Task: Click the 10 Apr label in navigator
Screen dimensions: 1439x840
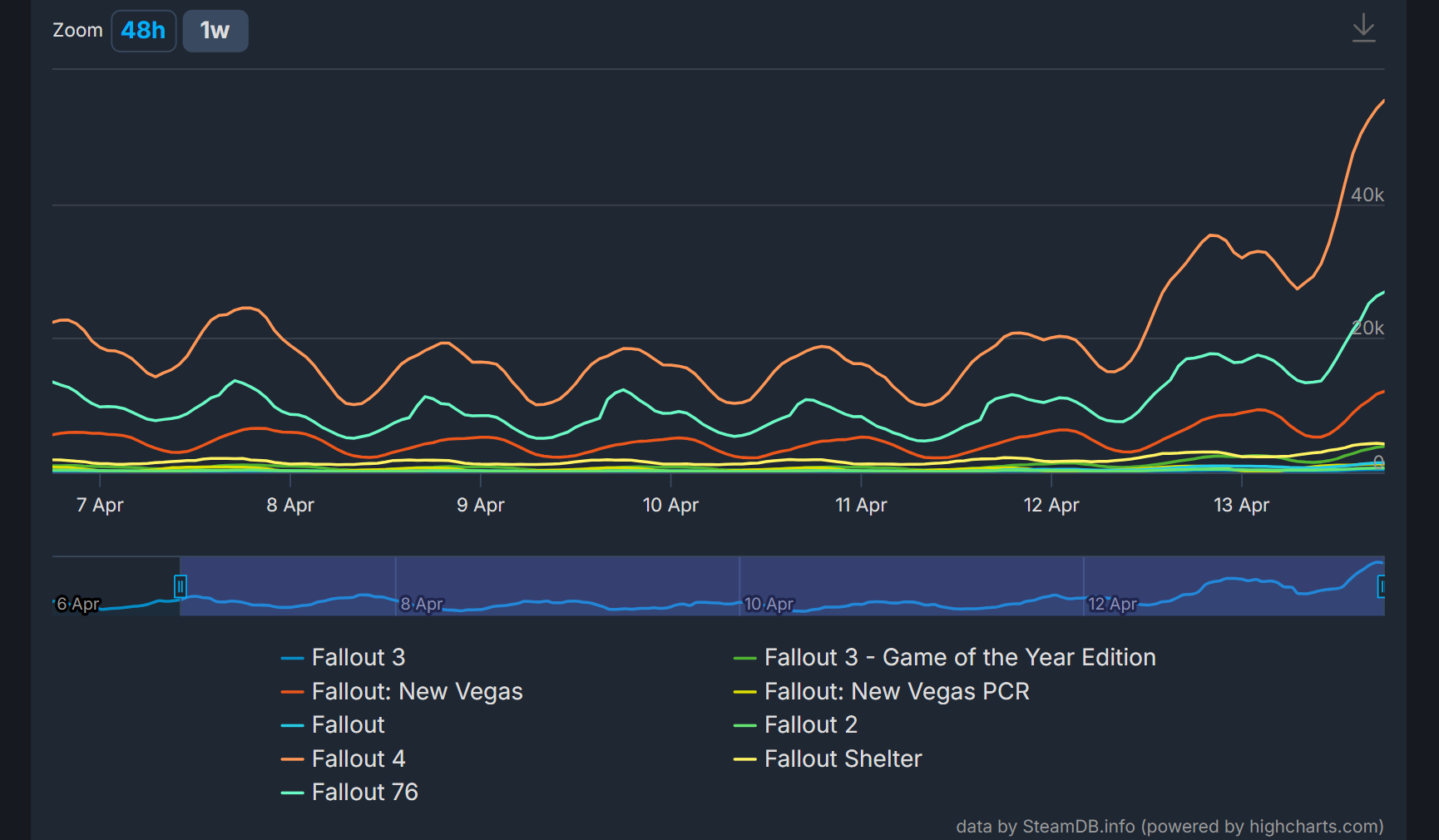Action: [x=769, y=604]
